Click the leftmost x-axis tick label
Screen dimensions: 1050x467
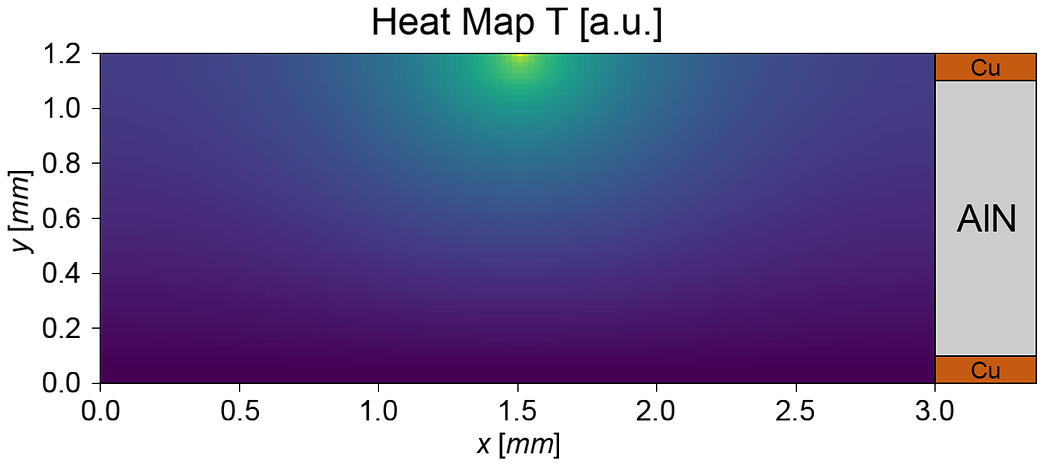[x=100, y=410]
